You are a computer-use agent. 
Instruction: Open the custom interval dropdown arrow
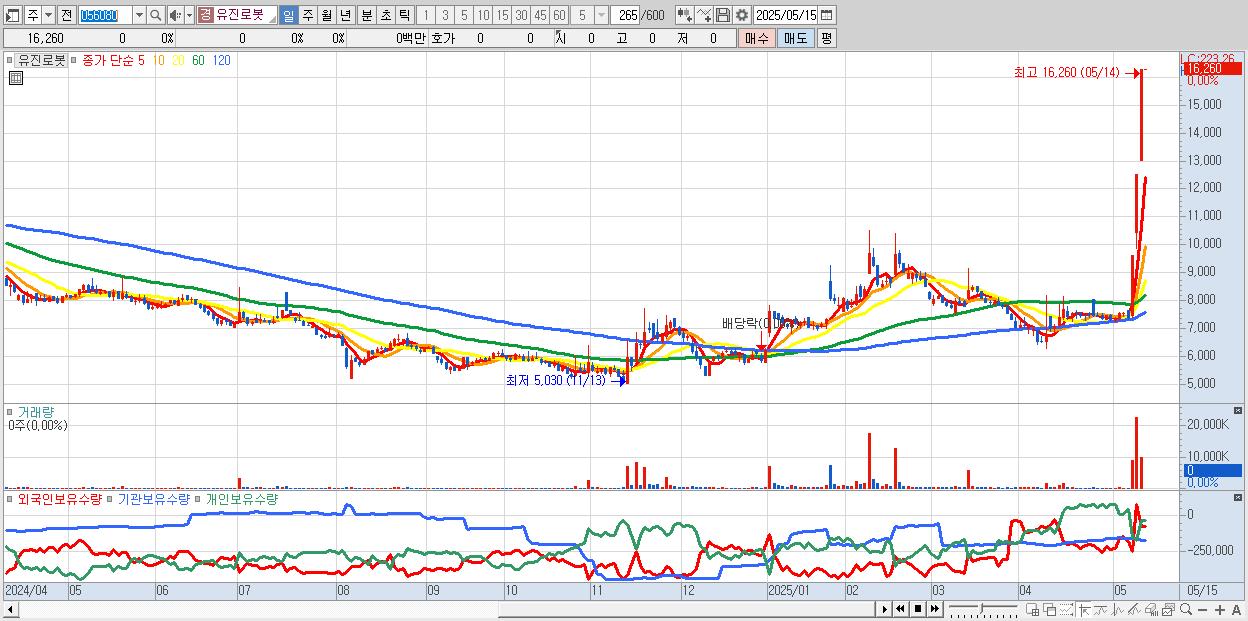(x=601, y=15)
